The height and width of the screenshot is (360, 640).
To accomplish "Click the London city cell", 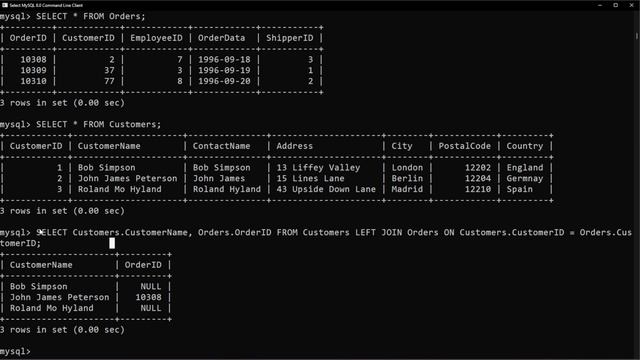I will coord(407,168).
